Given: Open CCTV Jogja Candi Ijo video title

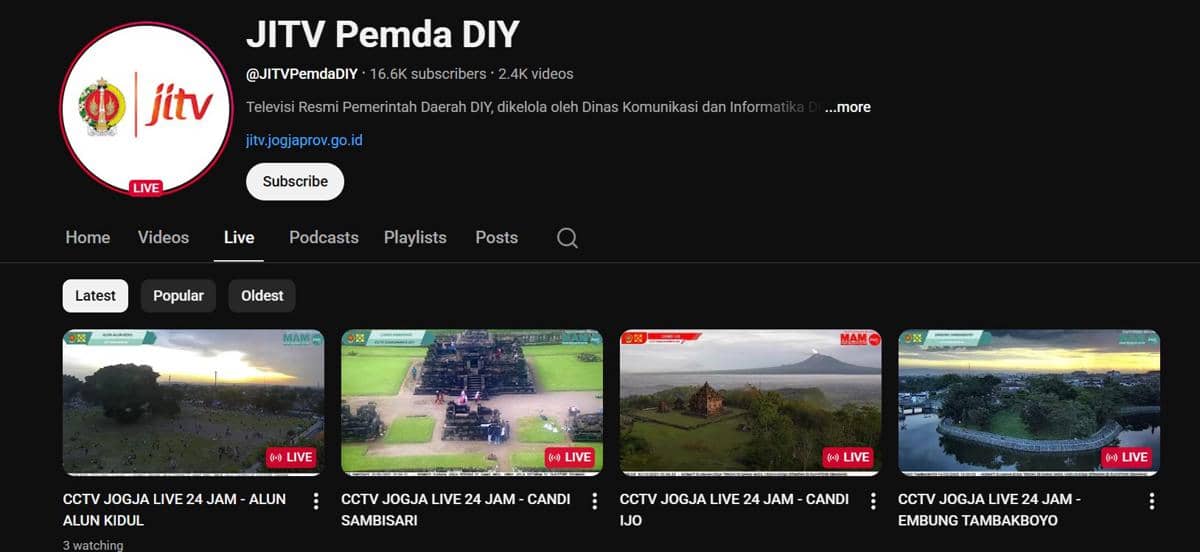Looking at the screenshot, I should tap(734, 509).
